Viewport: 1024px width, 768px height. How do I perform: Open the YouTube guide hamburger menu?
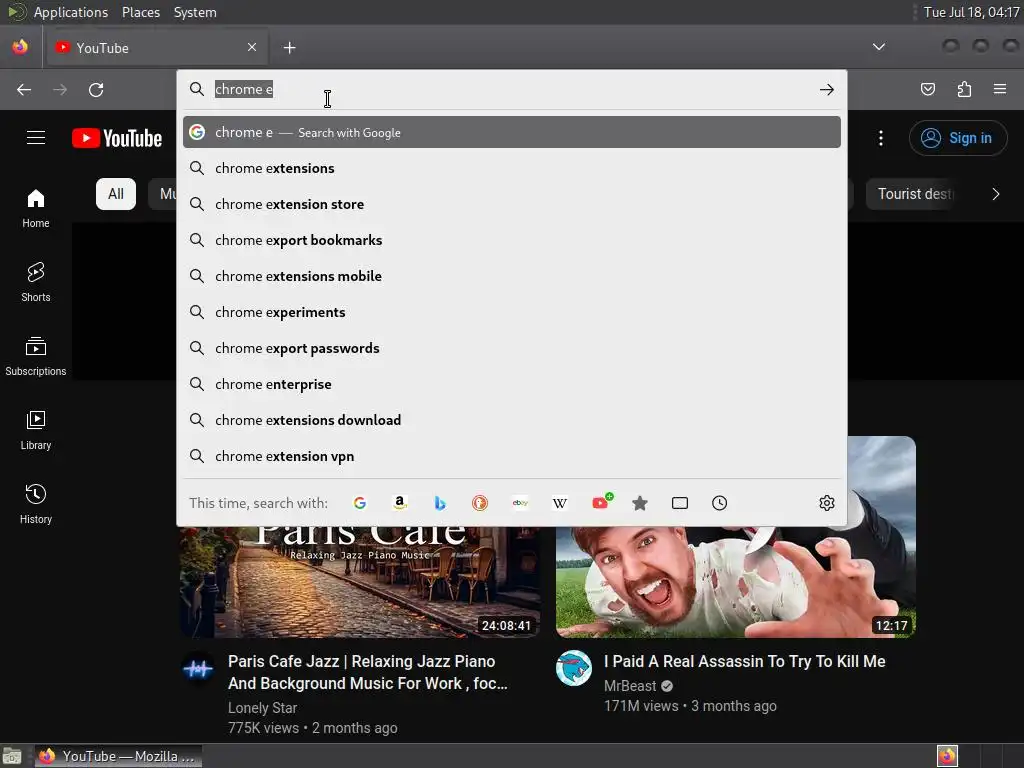point(36,138)
